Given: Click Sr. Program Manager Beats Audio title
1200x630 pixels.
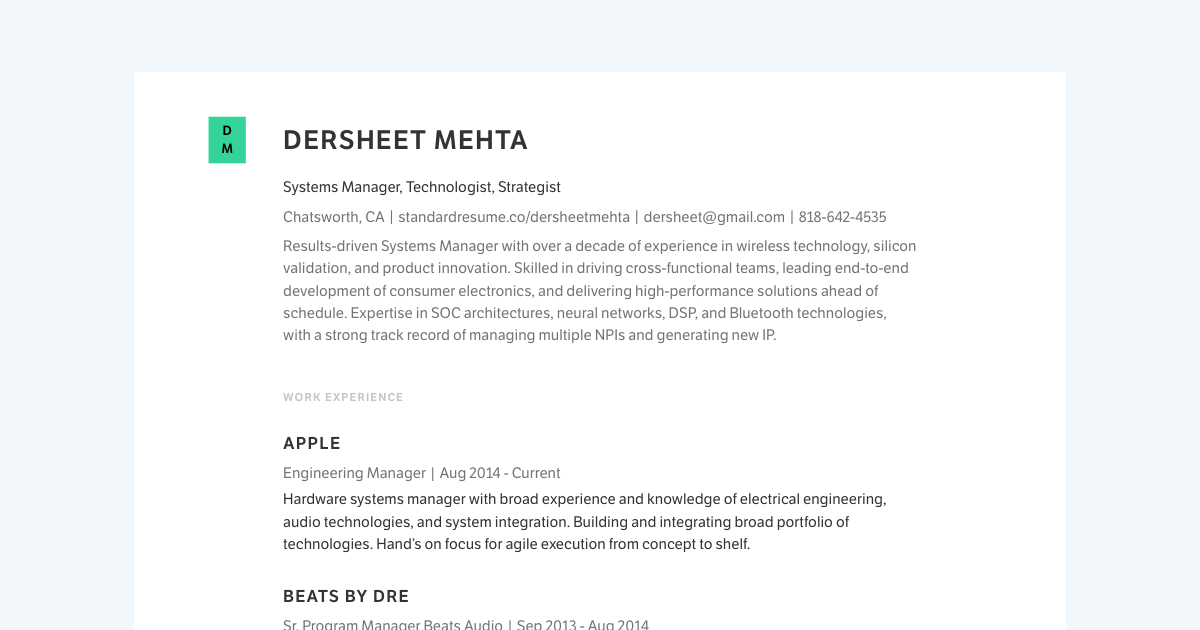Looking at the screenshot, I should [x=392, y=625].
